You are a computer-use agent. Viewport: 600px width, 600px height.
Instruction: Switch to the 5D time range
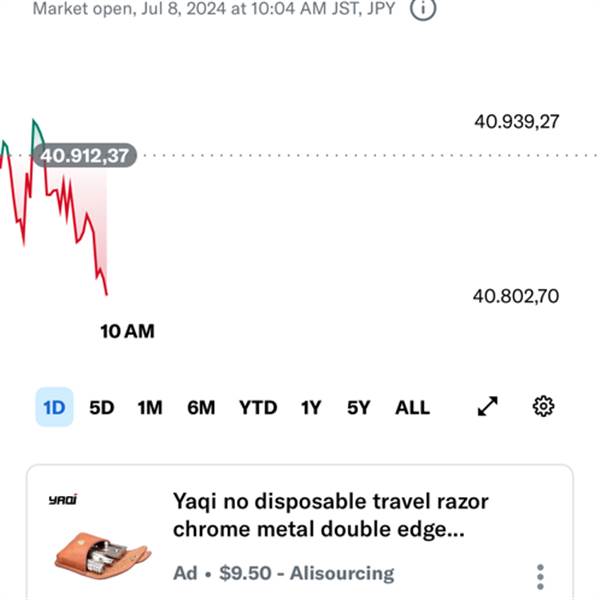(102, 408)
